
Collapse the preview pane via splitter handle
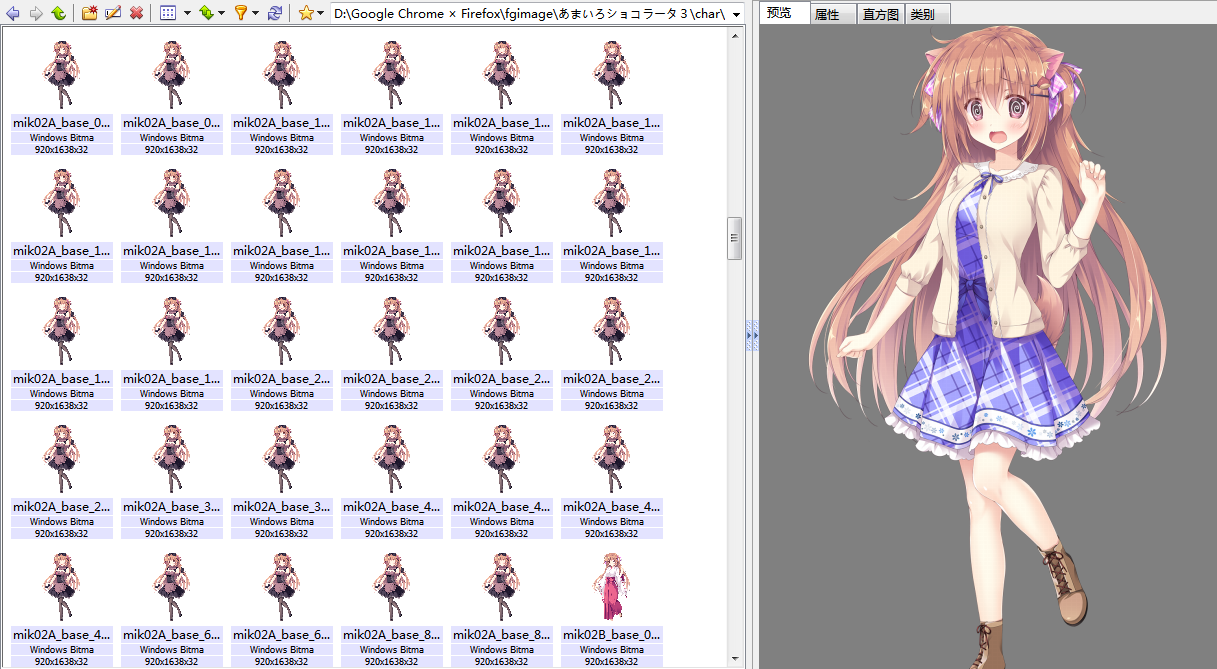[x=752, y=334]
